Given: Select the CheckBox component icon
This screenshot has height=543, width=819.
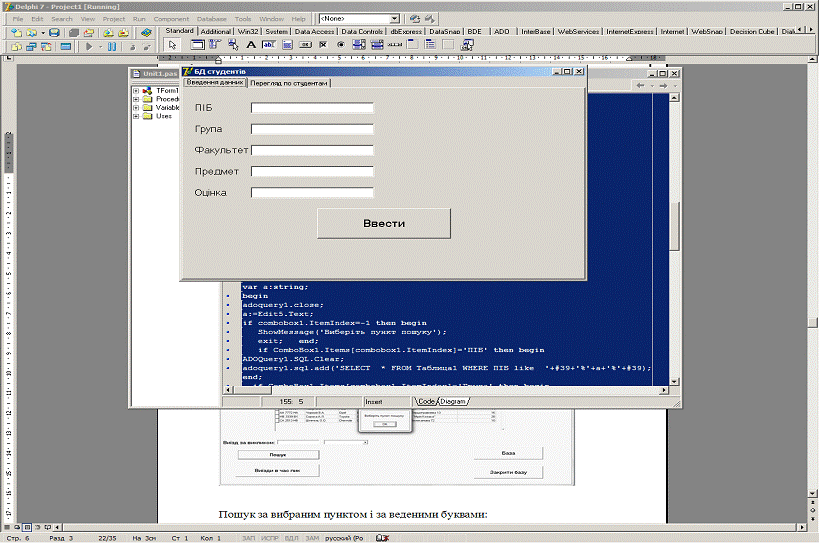Looking at the screenshot, I should pyautogui.click(x=323, y=45).
